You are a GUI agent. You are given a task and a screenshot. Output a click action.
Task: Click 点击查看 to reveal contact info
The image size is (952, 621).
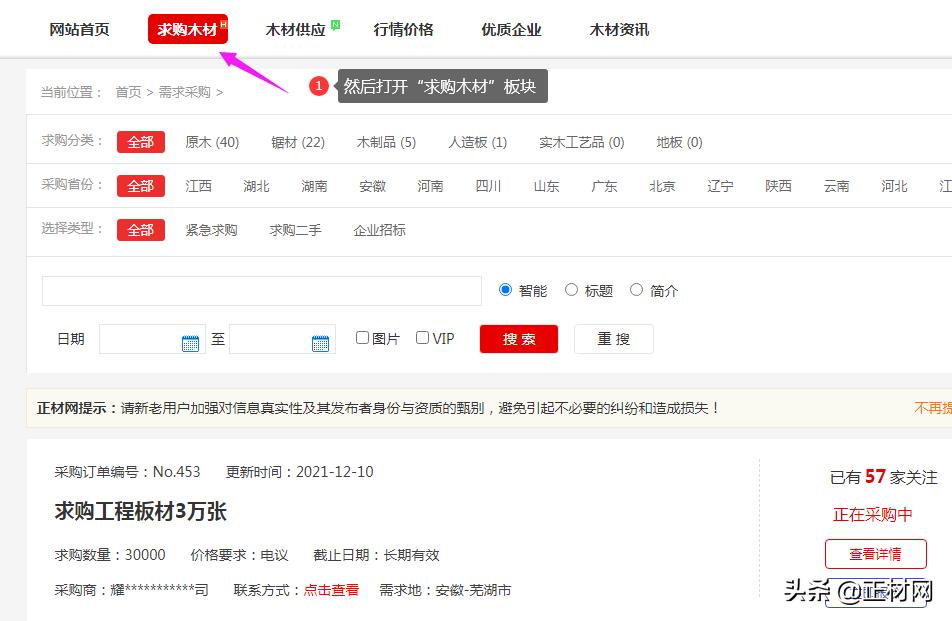click(x=331, y=590)
